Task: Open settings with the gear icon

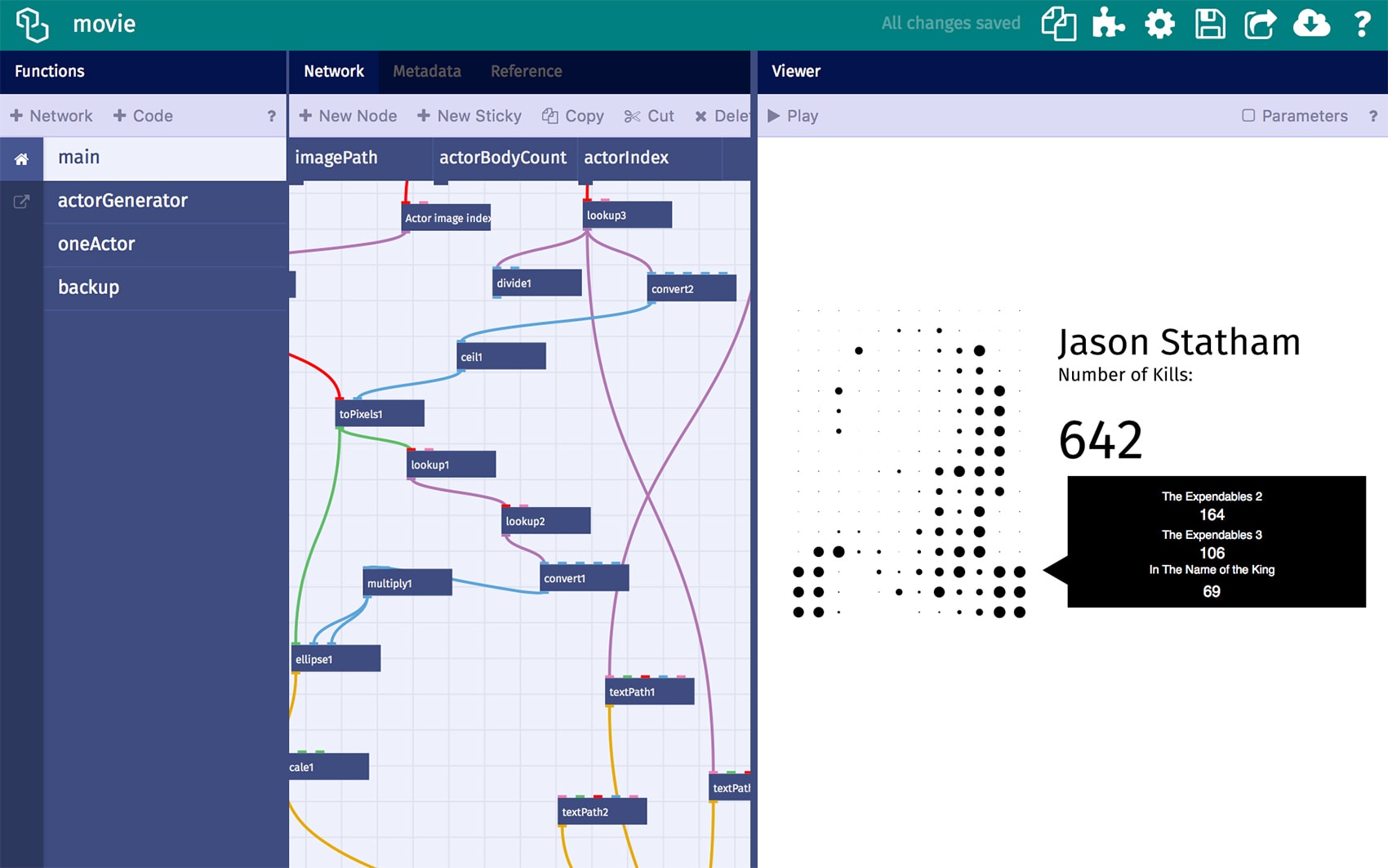Action: pyautogui.click(x=1159, y=24)
